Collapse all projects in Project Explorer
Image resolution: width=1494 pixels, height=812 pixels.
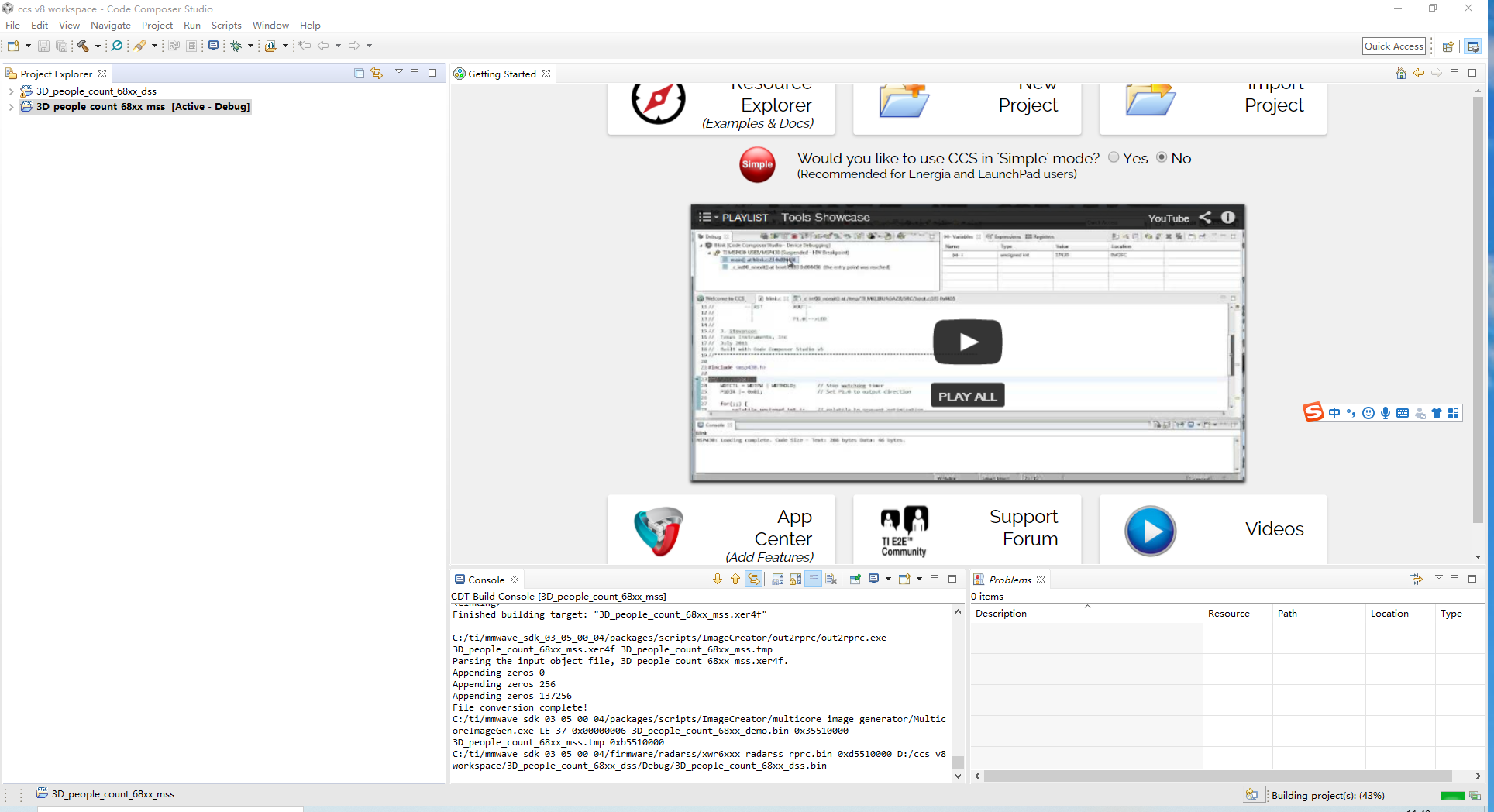(x=359, y=74)
